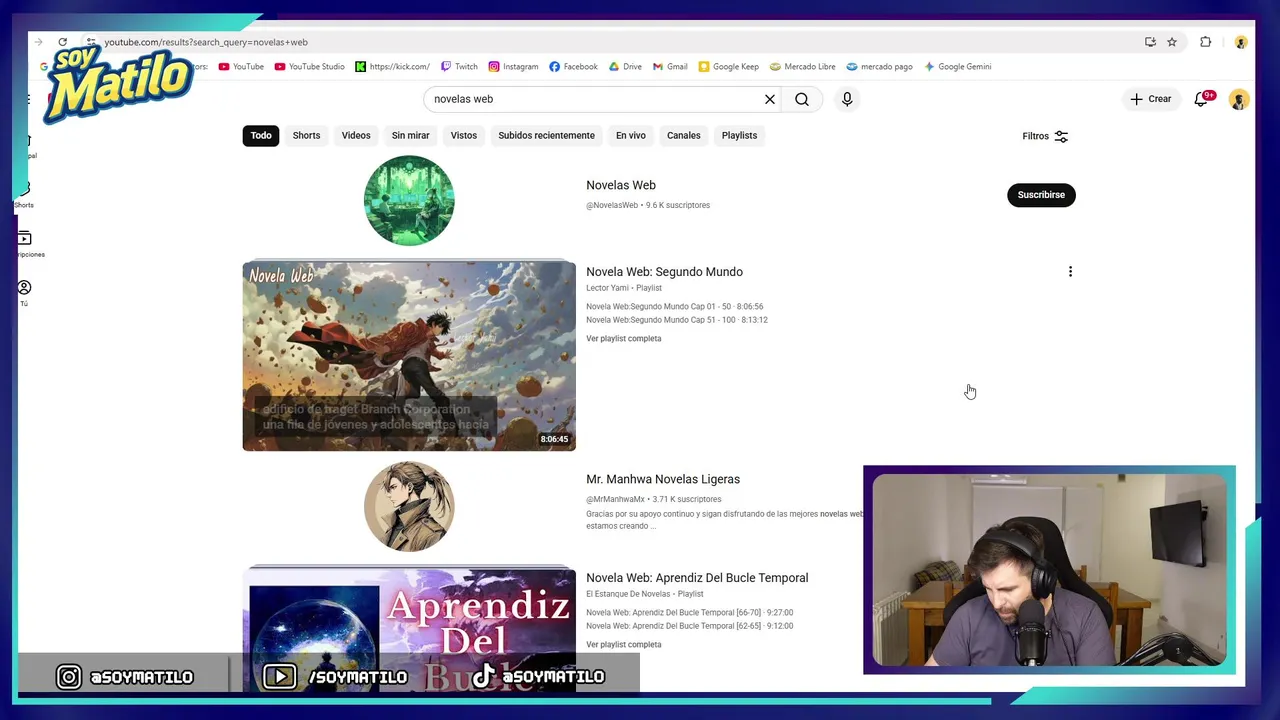Subscribe to Novelas Web with Suscribirse
1280x720 pixels.
click(x=1041, y=195)
